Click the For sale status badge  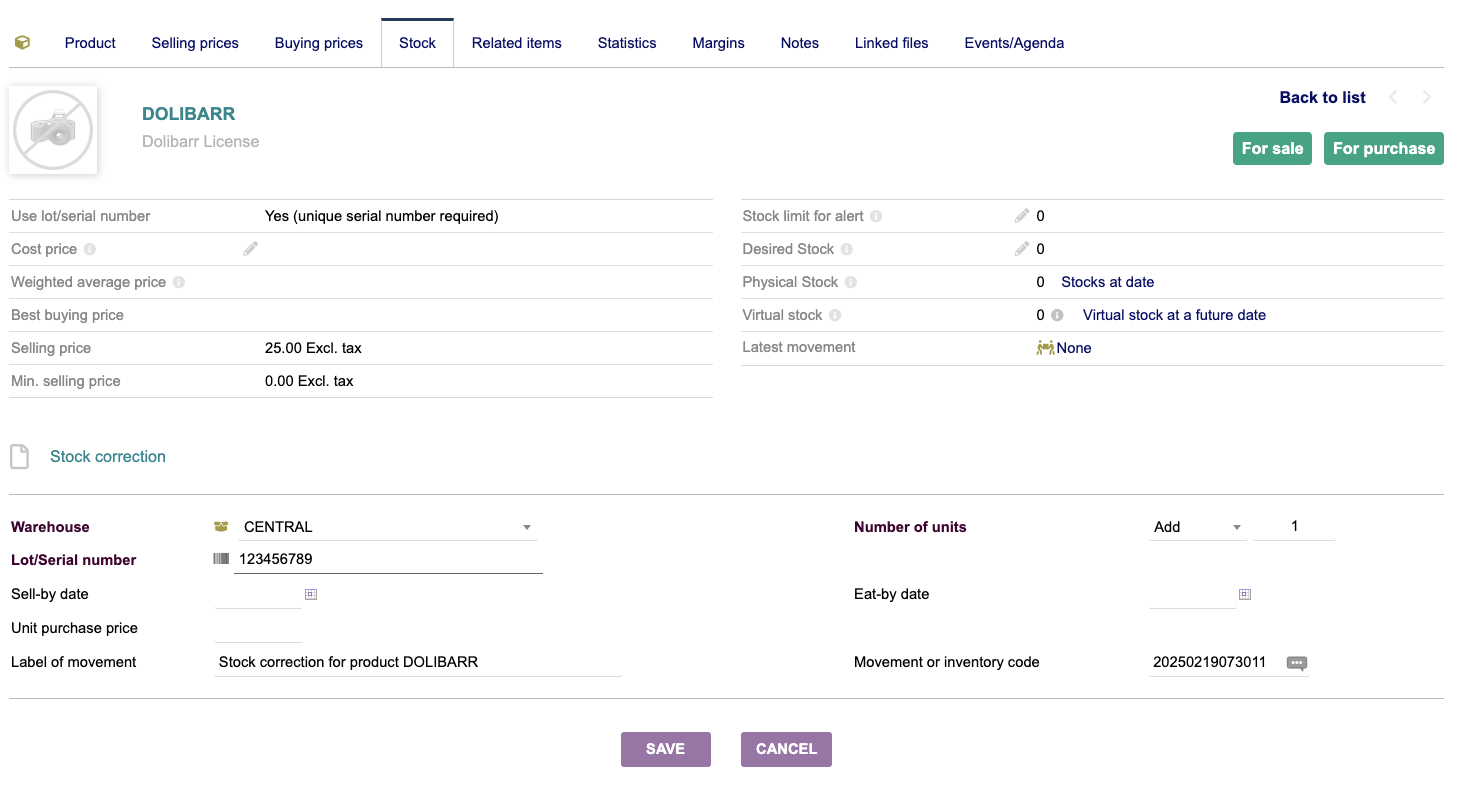click(x=1272, y=148)
